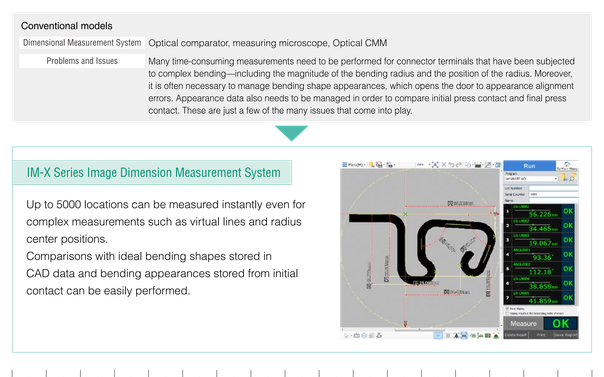Click the green and black display icon in the top toolbar
The image size is (604, 377).
click(478, 165)
